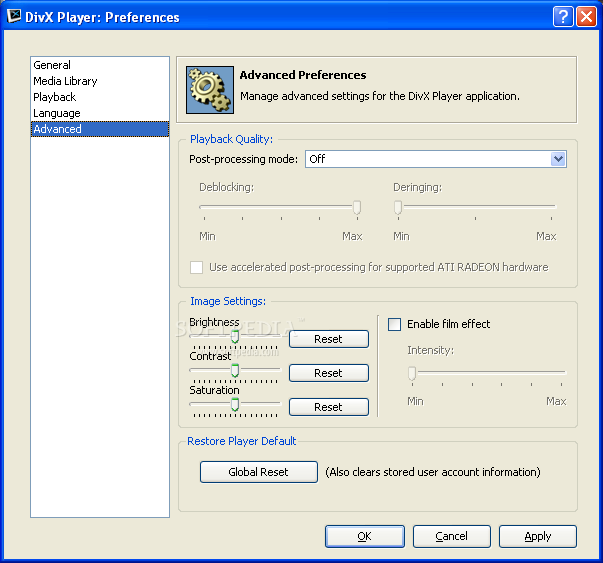This screenshot has width=603, height=563.
Task: Click the Post-processing mode label
Action: 243,159
